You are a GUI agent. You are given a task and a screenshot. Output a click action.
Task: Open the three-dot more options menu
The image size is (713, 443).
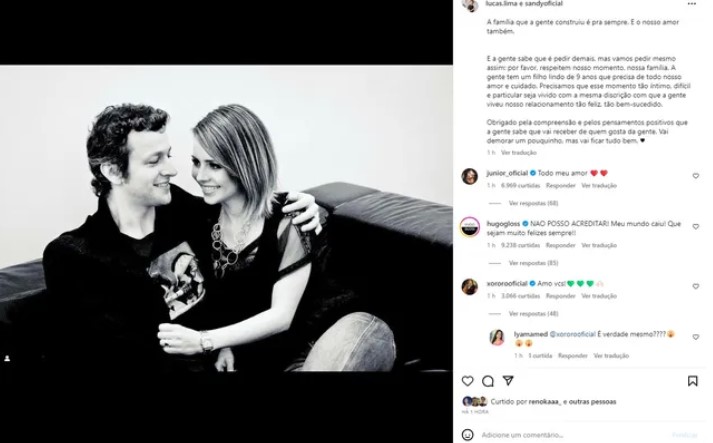click(692, 4)
